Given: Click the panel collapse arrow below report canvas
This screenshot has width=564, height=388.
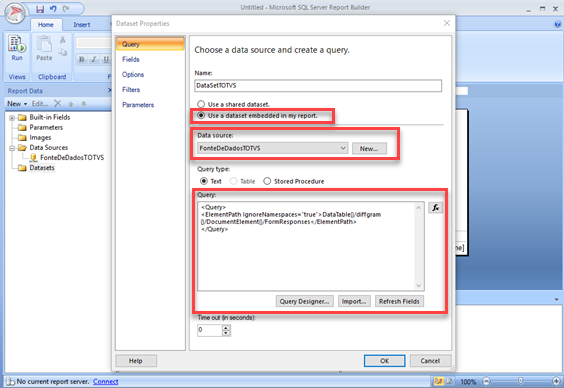Looking at the screenshot, I should coord(556,299).
